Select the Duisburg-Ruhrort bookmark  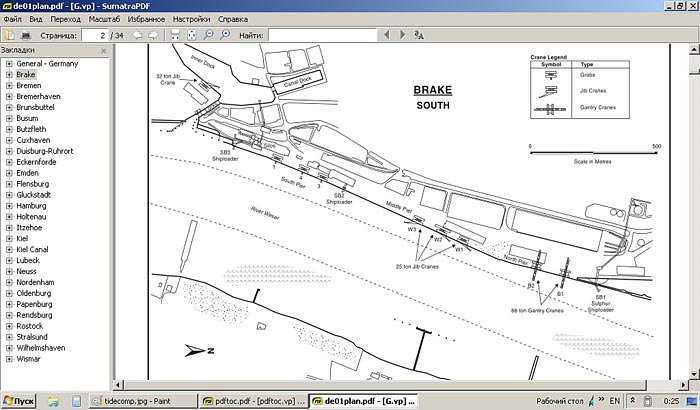(45, 151)
